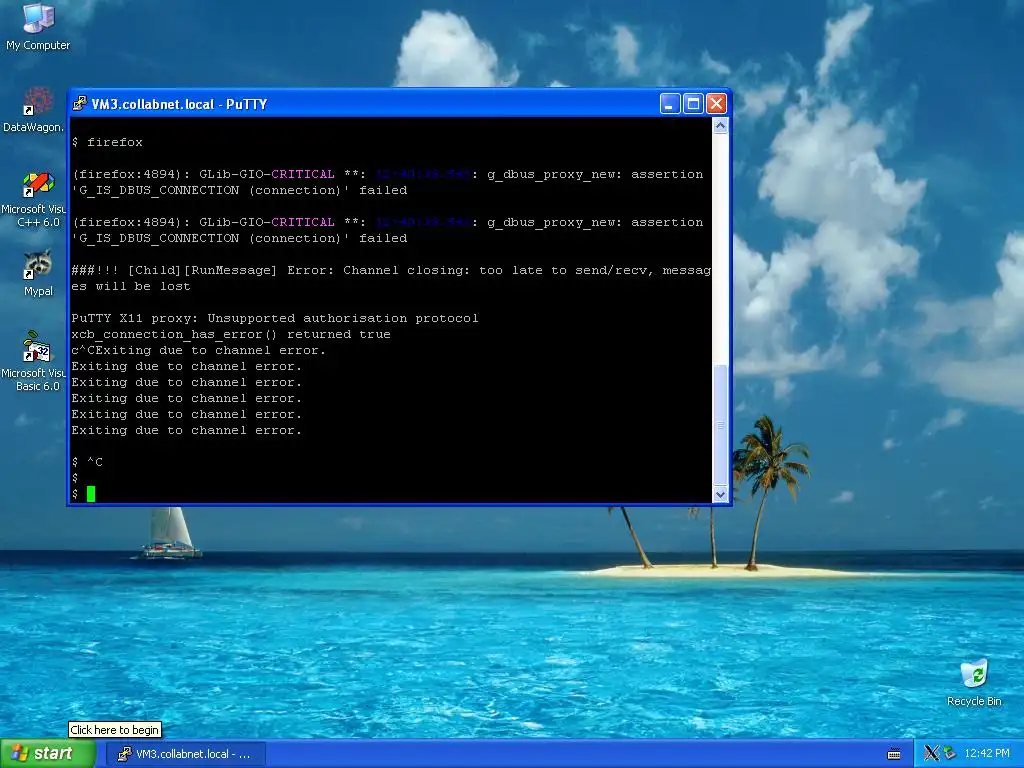
Task: Click the 12:42 PM system clock
Action: (987, 754)
